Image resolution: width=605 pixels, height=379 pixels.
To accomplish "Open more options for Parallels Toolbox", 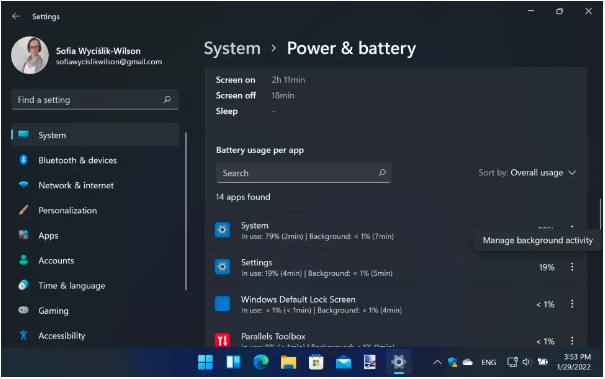I will (572, 341).
